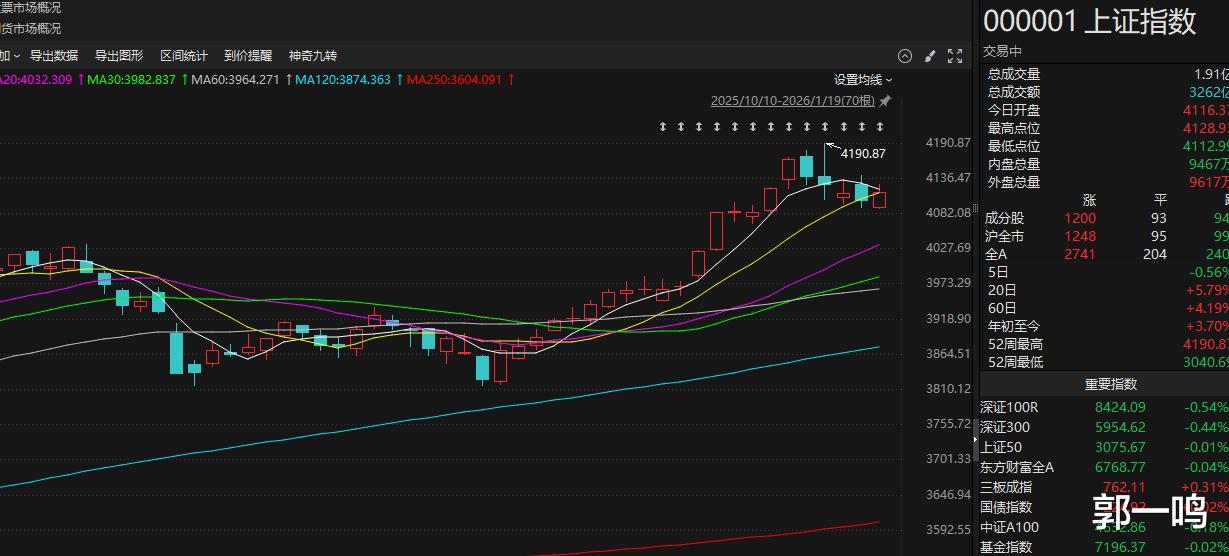Image resolution: width=1229 pixels, height=556 pixels.
Task: Click the 交易中 status label
Action: point(1003,51)
